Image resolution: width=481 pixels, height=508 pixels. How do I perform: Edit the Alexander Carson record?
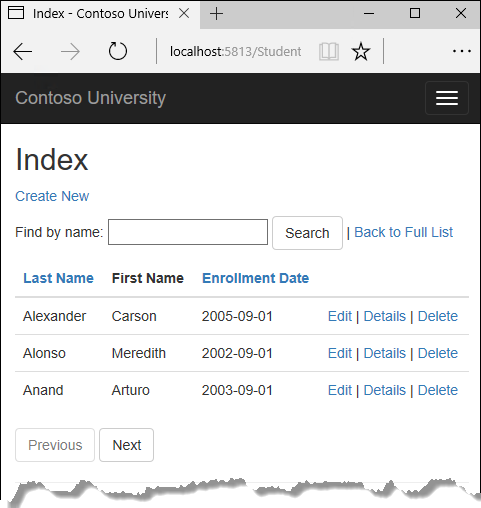[x=340, y=316]
